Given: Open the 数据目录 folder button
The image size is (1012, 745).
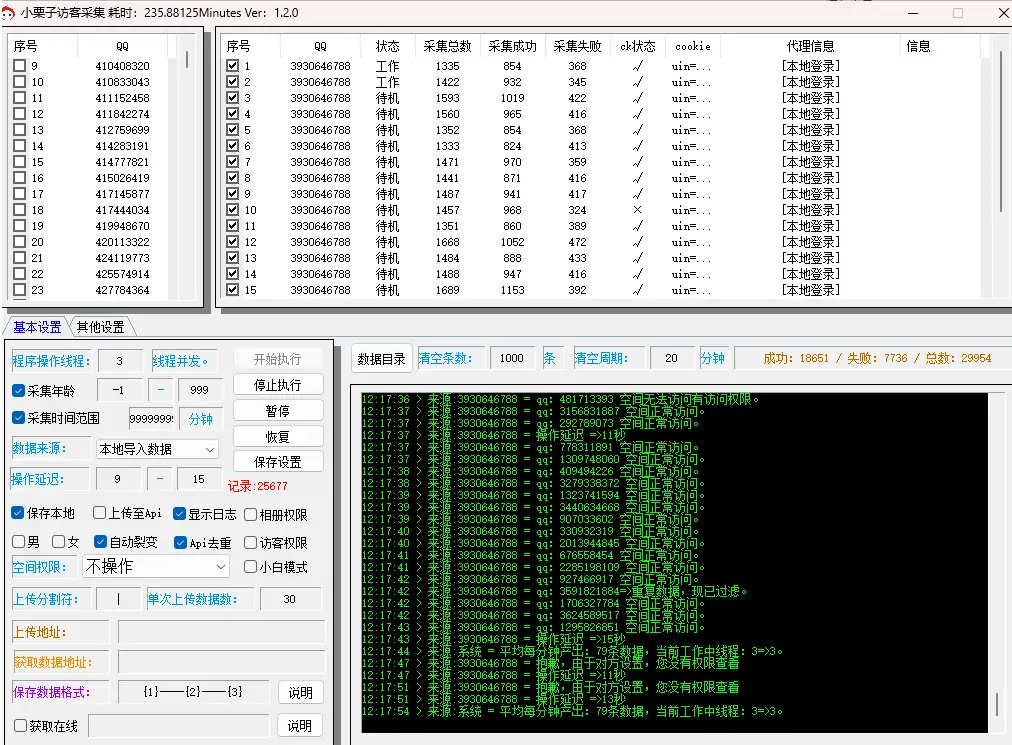Looking at the screenshot, I should (x=381, y=359).
